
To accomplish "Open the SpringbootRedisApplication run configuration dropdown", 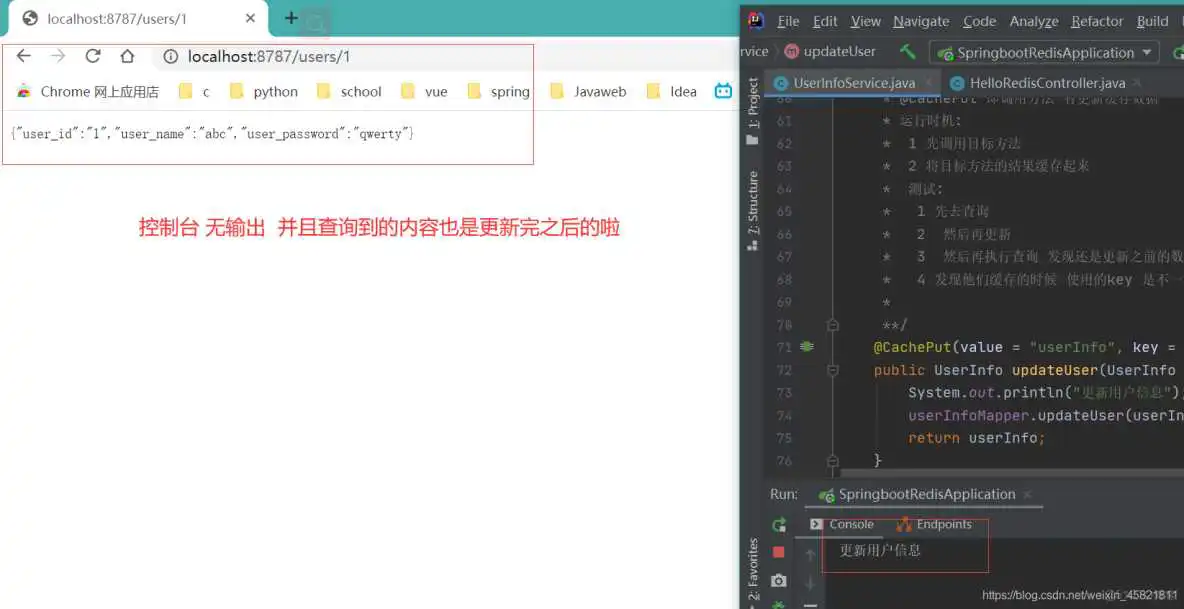I will point(1043,52).
